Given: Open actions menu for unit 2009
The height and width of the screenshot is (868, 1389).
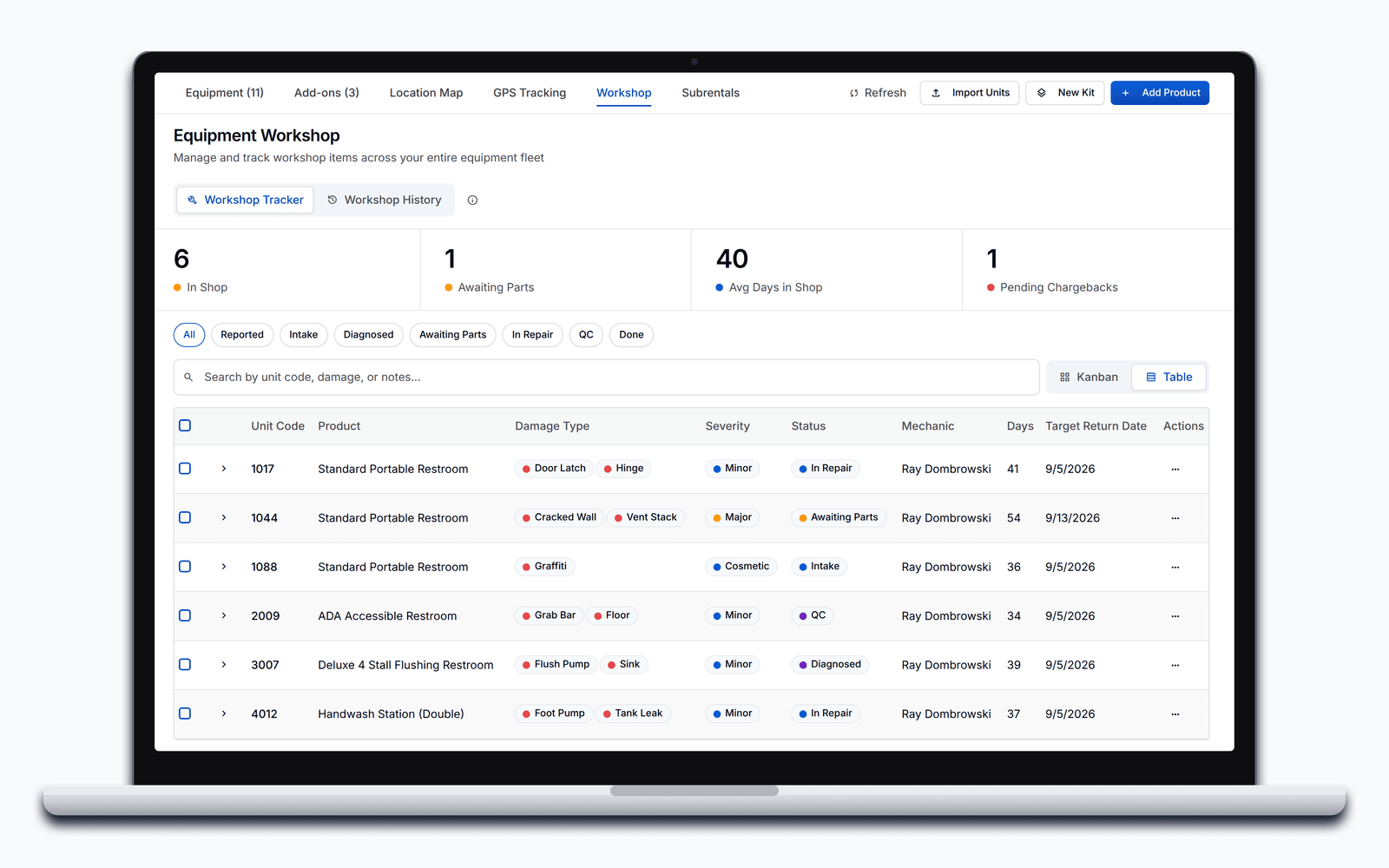Looking at the screenshot, I should [1175, 616].
